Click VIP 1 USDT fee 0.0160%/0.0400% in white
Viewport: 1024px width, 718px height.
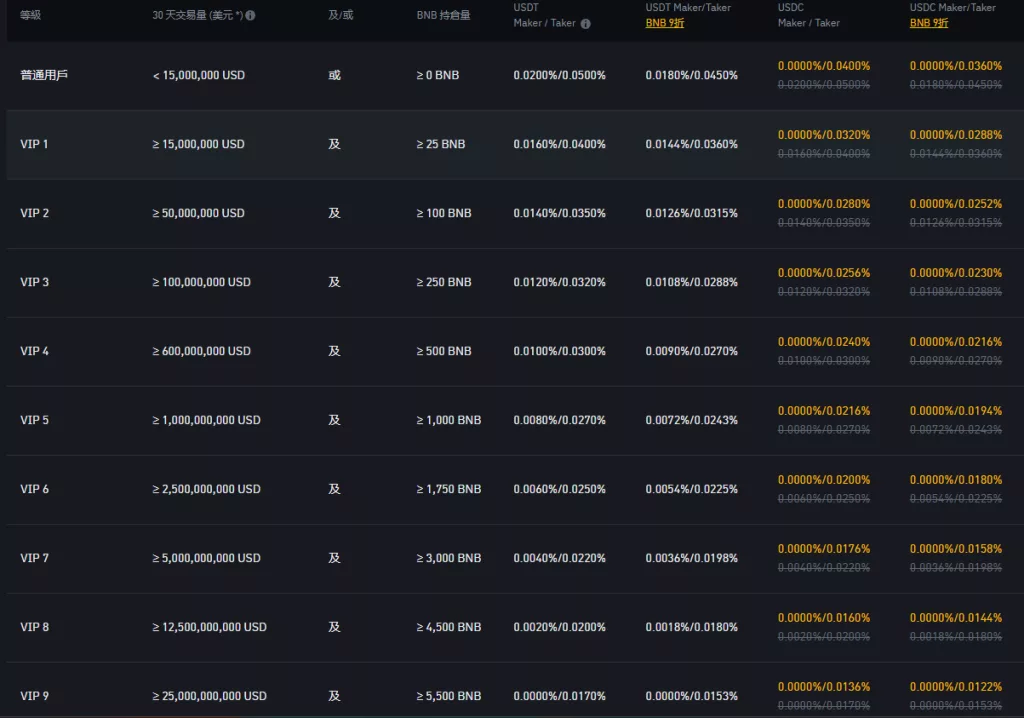tap(560, 144)
